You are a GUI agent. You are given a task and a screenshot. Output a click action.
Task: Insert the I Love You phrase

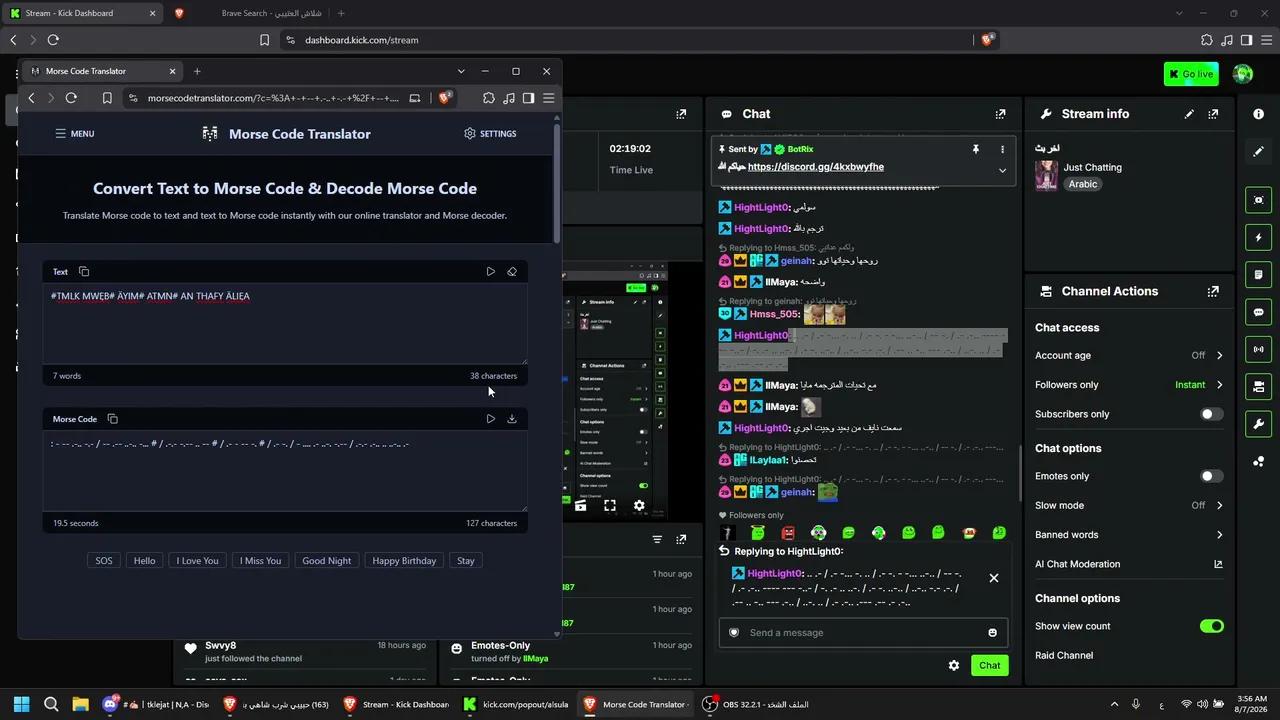[197, 561]
